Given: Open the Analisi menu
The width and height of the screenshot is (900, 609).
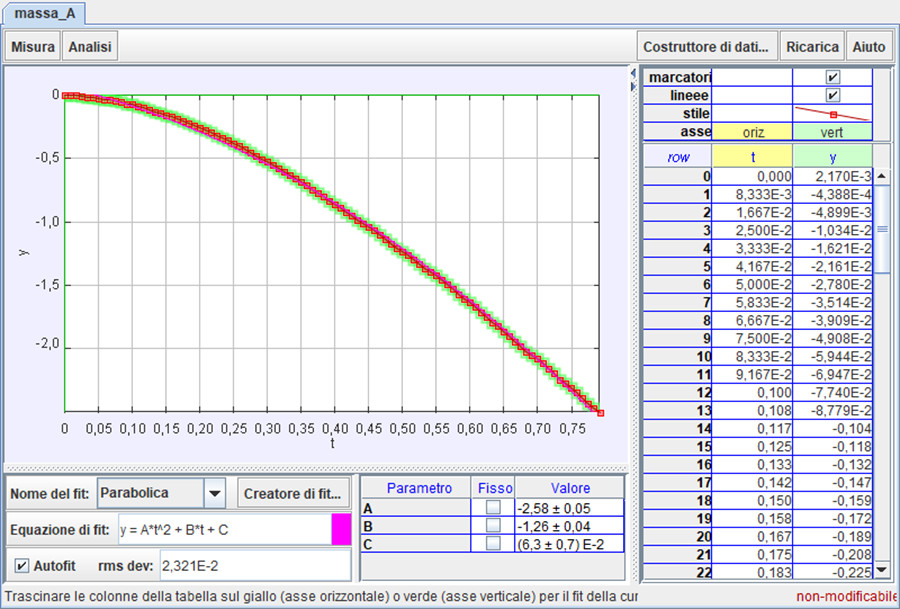Looking at the screenshot, I should pos(90,46).
